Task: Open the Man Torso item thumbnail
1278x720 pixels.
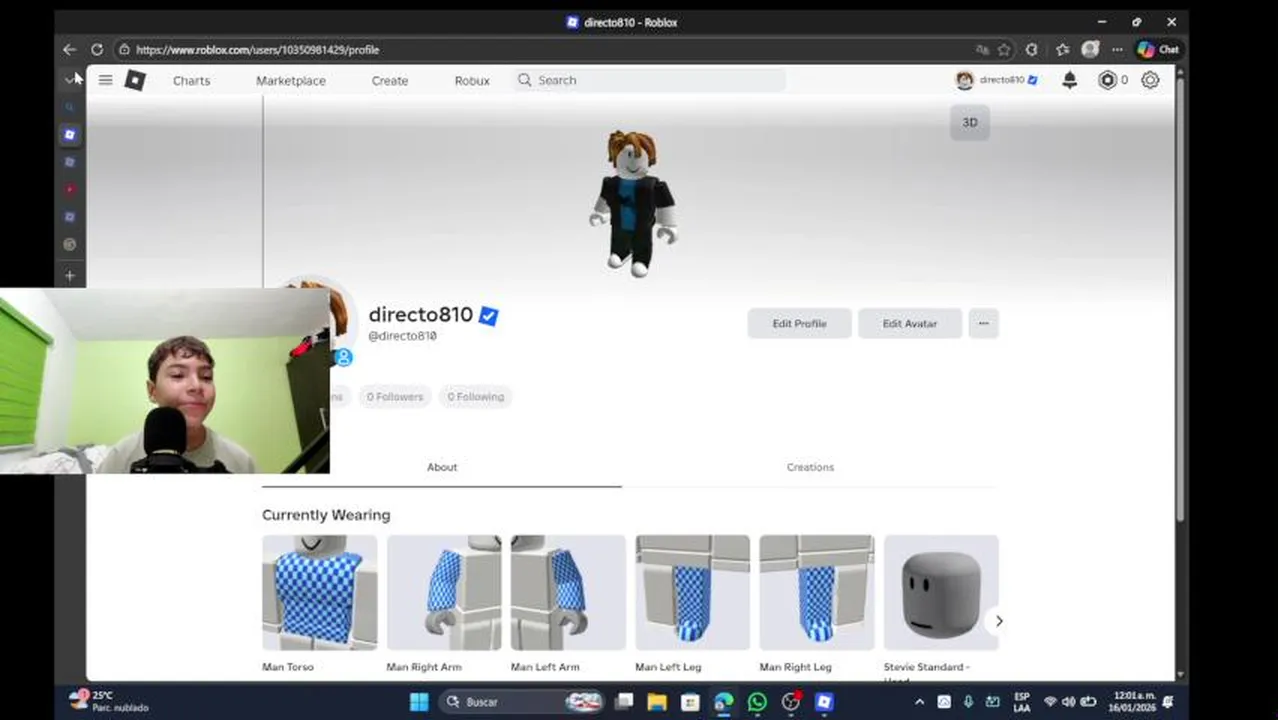Action: tap(320, 593)
